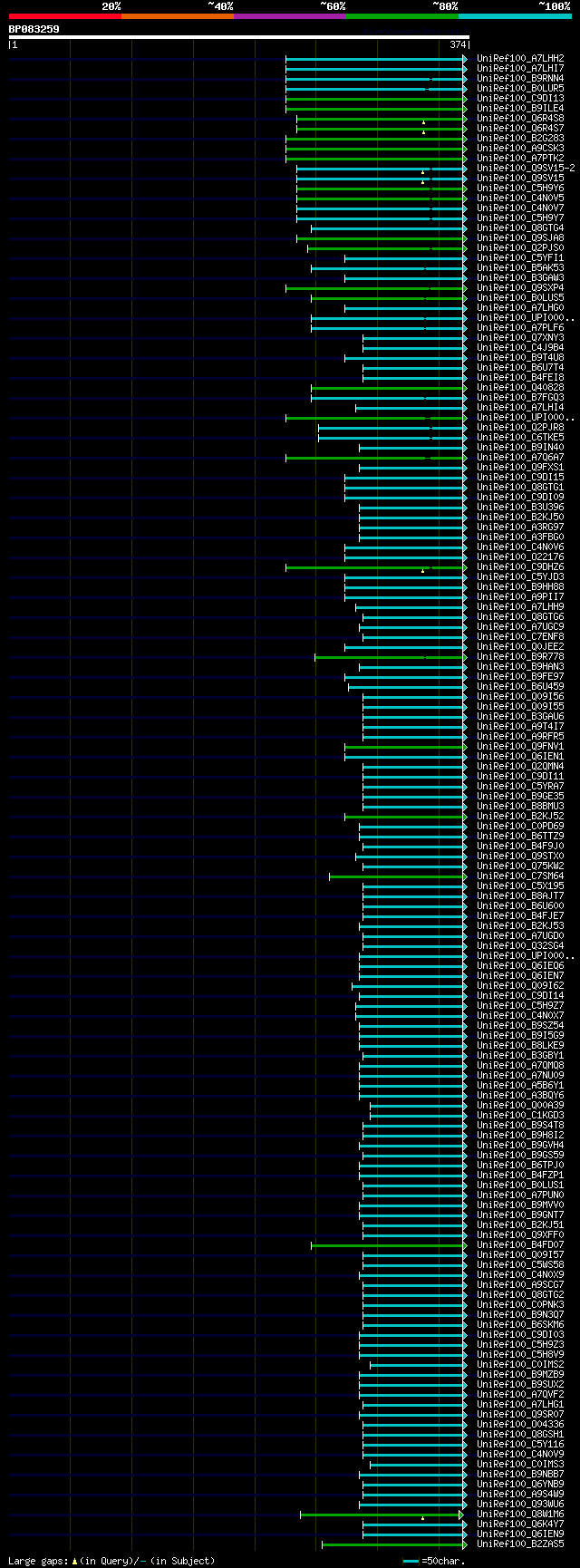Click the UniRef100_Q7XNY3 entry
The image size is (580, 1568).
tap(520, 337)
